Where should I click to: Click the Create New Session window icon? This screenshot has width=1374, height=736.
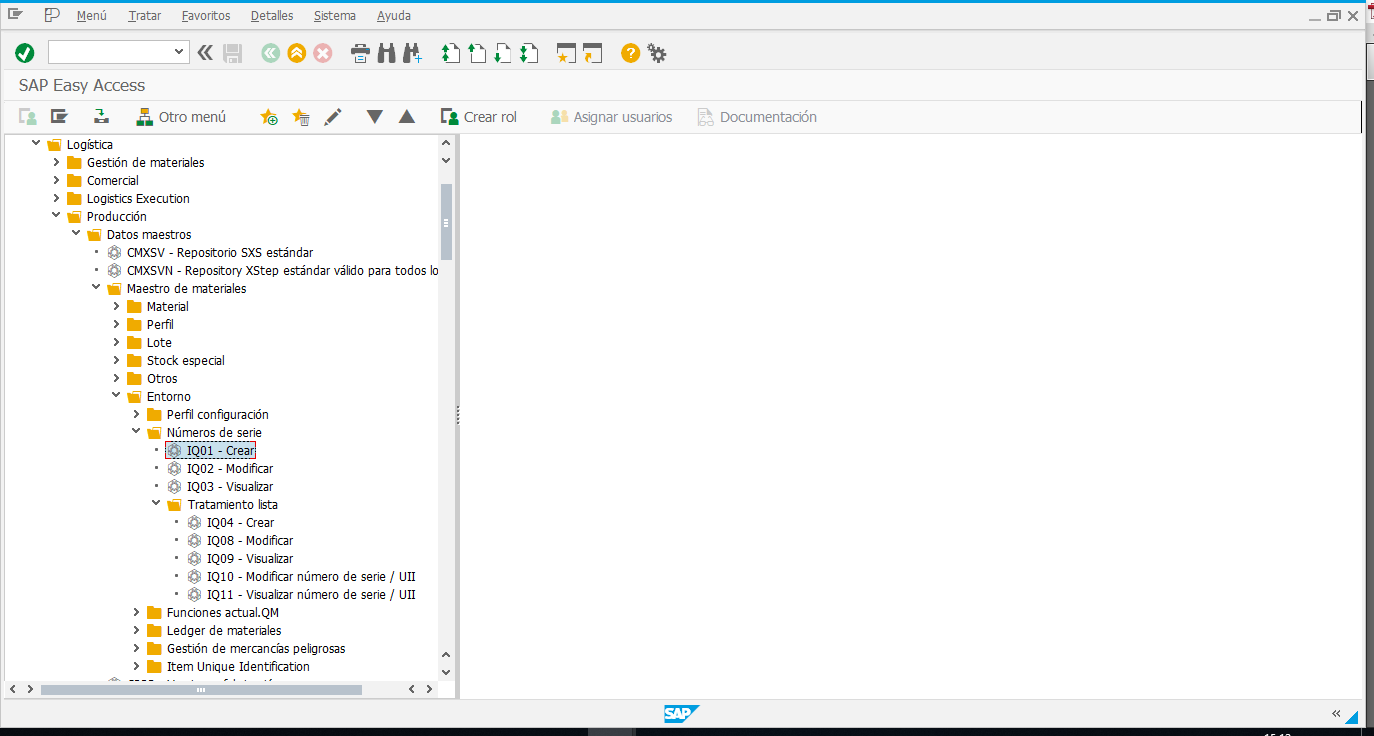(x=567, y=53)
